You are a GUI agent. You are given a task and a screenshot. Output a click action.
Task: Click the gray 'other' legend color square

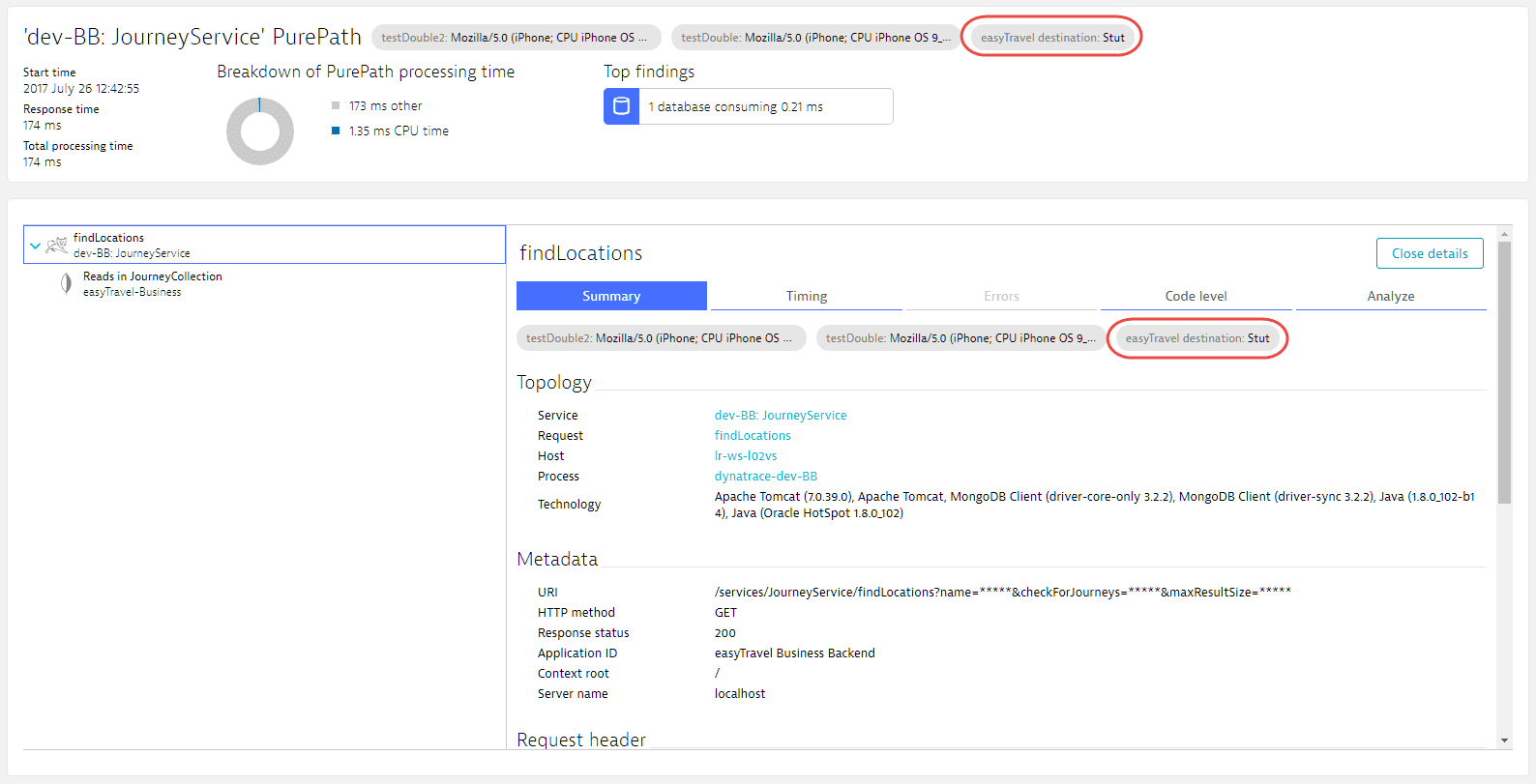[x=336, y=106]
